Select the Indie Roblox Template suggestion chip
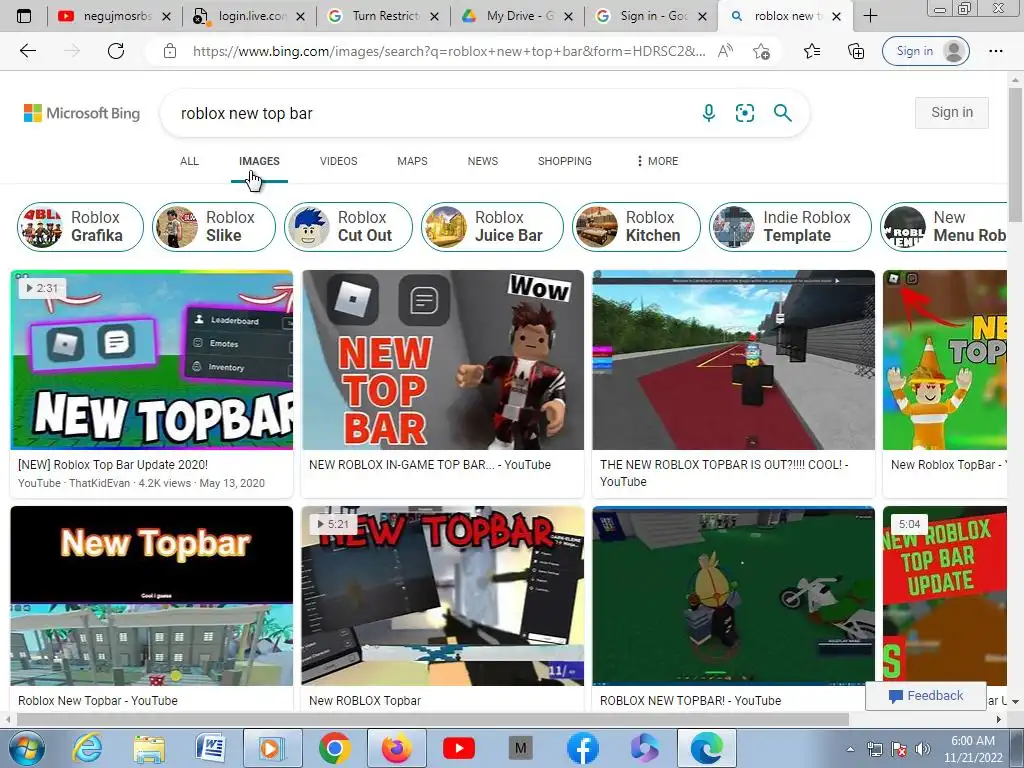The height and width of the screenshot is (768, 1024). coord(790,227)
